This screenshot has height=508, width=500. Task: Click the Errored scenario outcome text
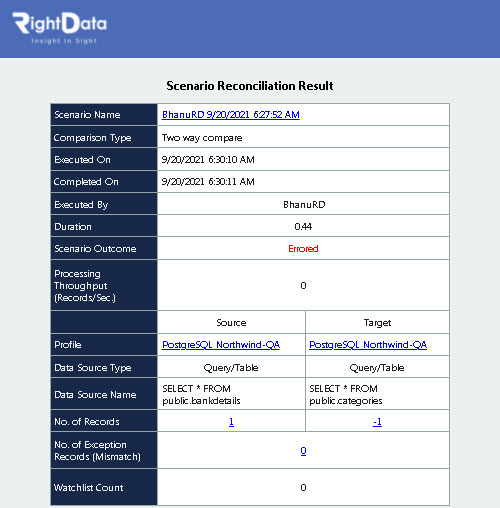(x=303, y=249)
